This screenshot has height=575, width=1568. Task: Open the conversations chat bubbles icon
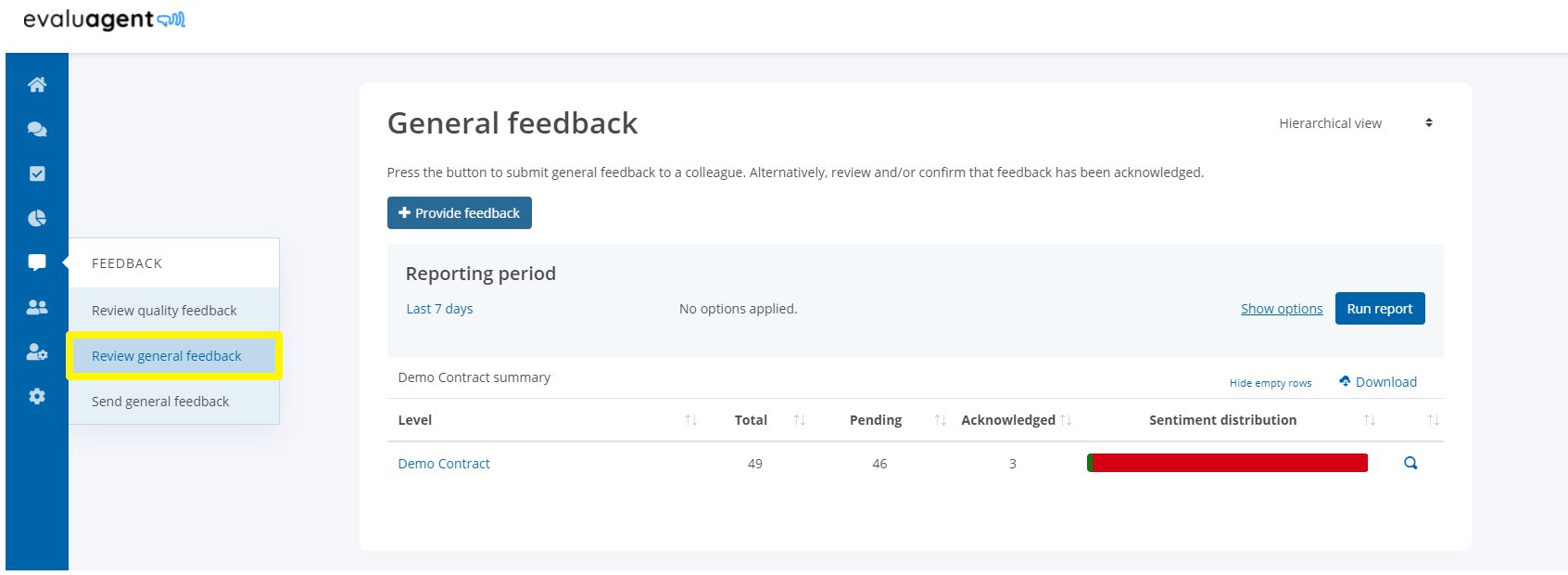point(37,129)
